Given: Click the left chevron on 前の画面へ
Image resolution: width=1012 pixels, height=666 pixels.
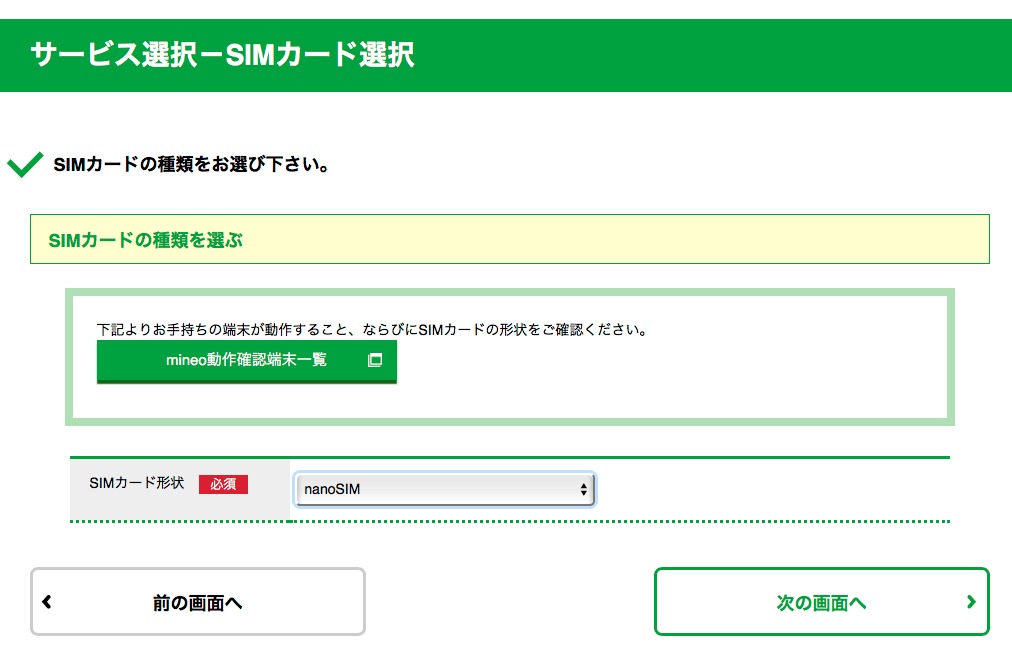Looking at the screenshot, I should (46, 601).
